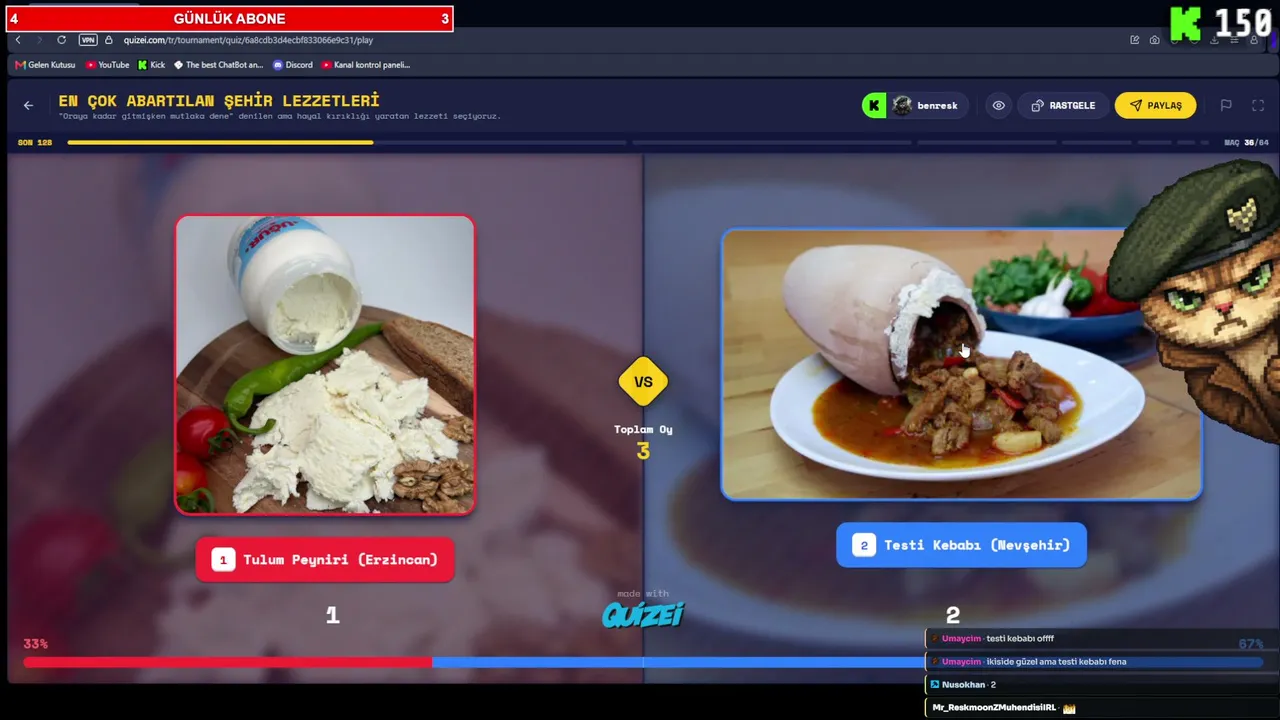This screenshot has width=1280, height=720.
Task: Toggle visibility with the eye icon
Action: [x=998, y=105]
